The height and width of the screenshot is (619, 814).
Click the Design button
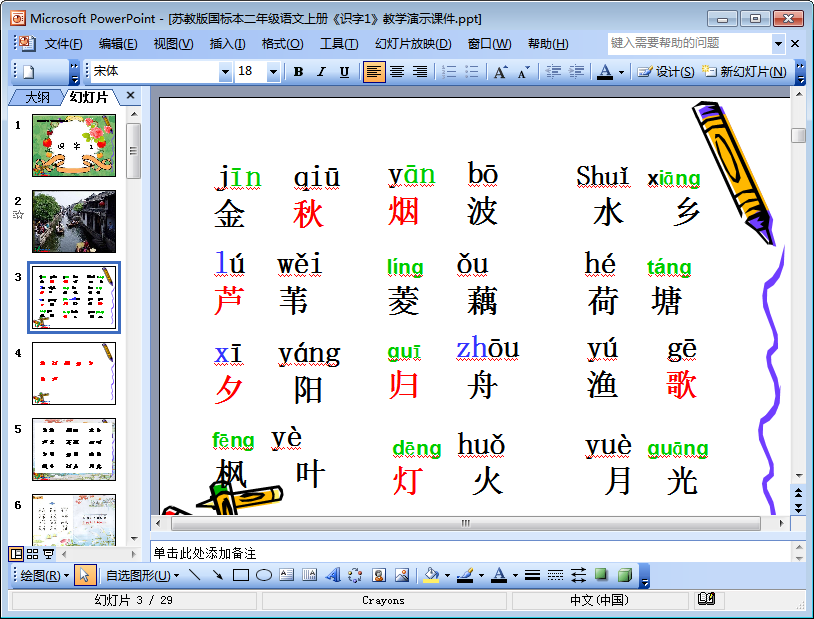pyautogui.click(x=666, y=72)
